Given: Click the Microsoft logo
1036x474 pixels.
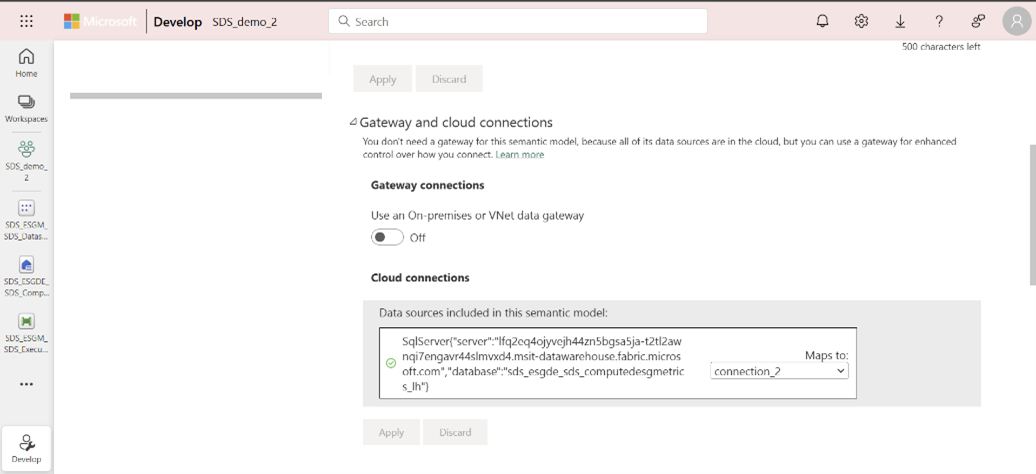Looking at the screenshot, I should pos(100,21).
